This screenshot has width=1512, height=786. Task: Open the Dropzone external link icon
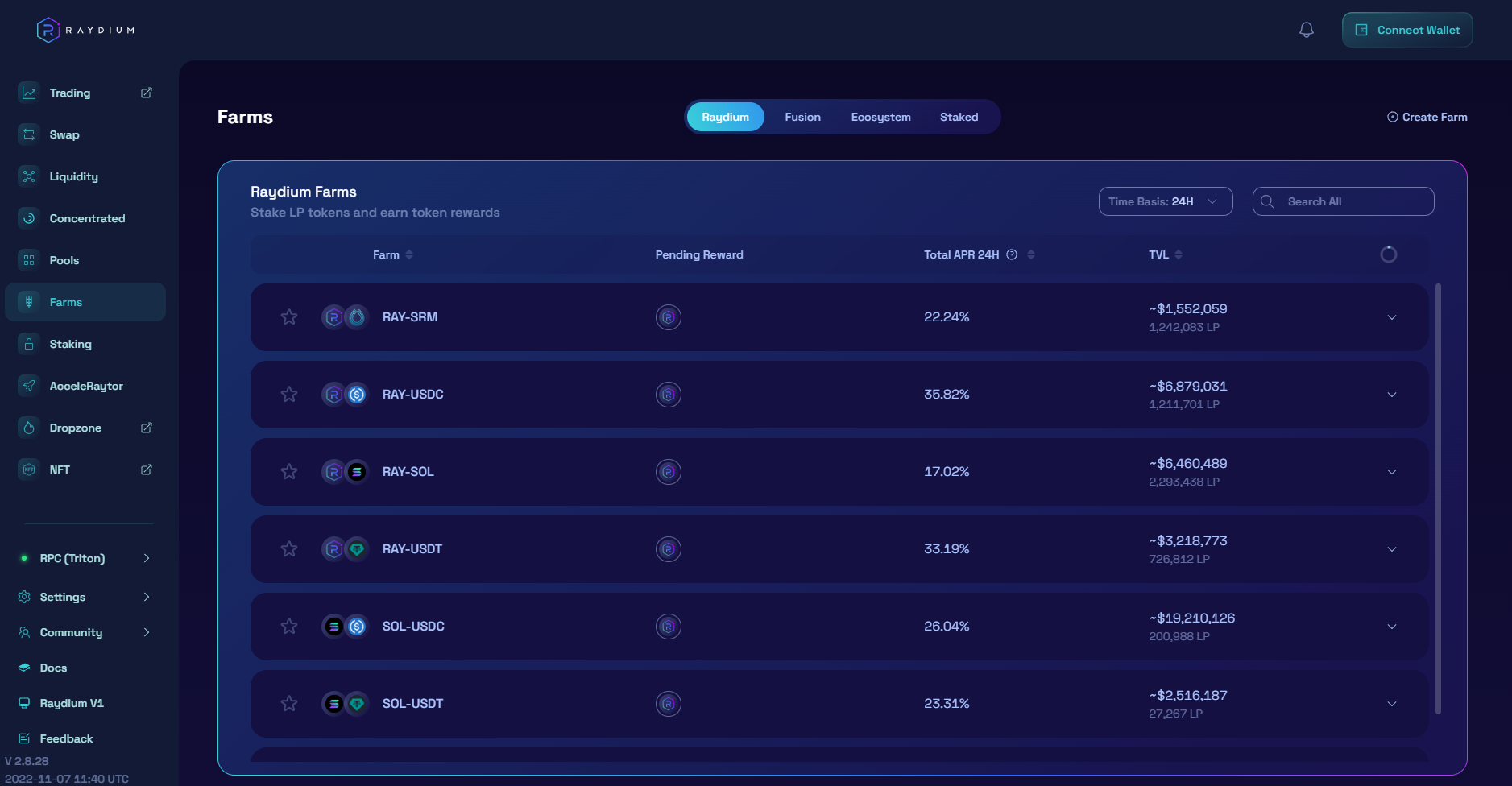point(147,428)
